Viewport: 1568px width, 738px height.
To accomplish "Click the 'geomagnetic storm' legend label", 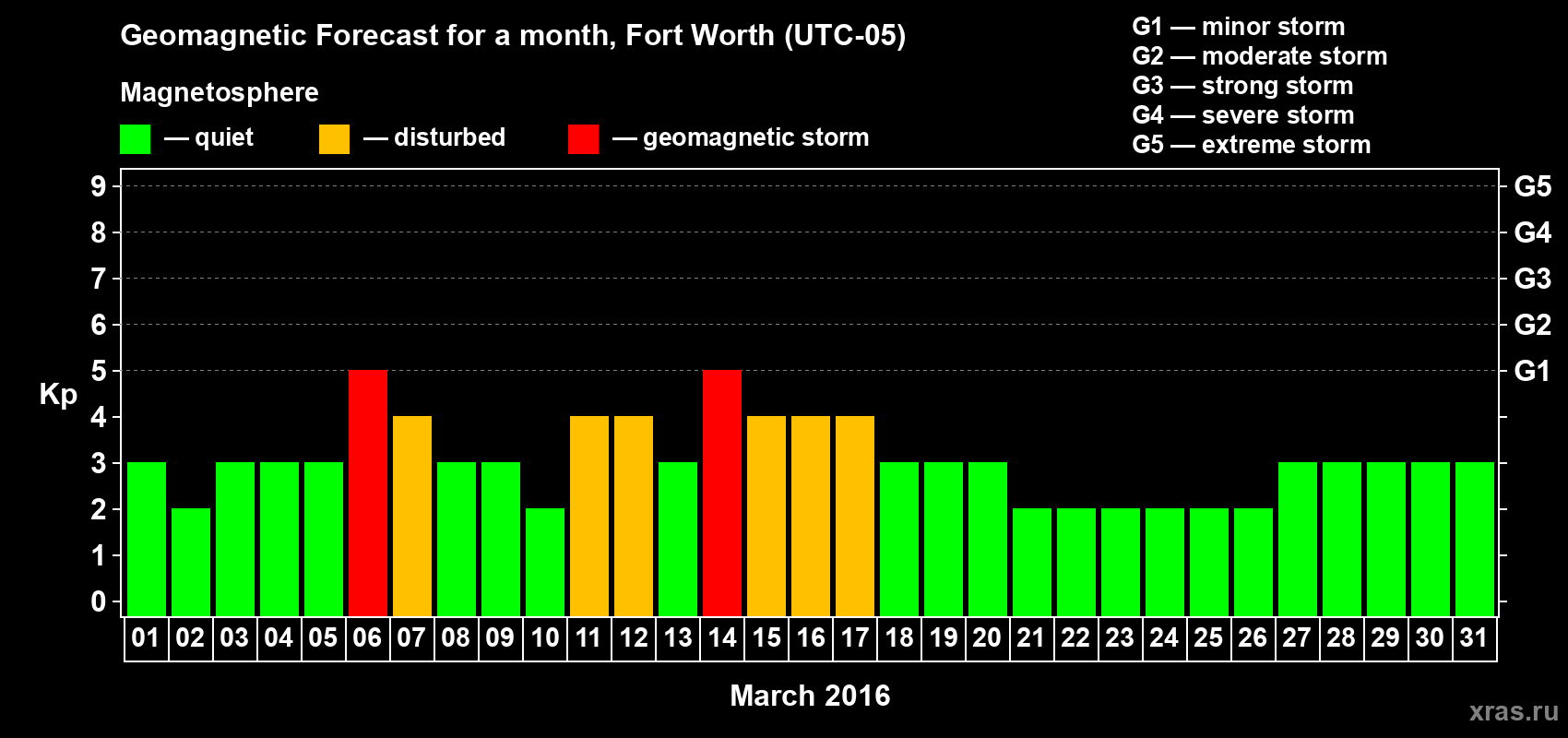I will click(x=755, y=137).
